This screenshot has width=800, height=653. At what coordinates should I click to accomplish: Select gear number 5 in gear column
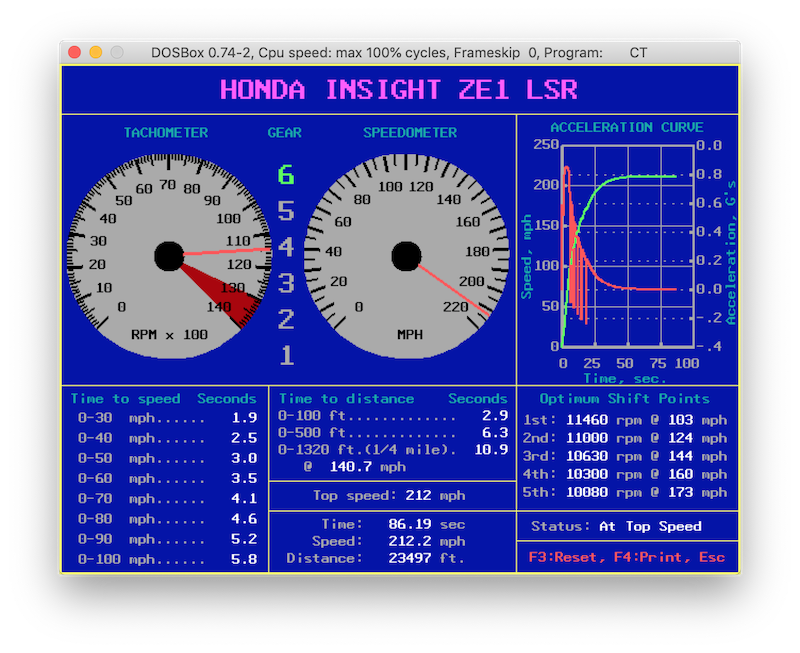tap(286, 211)
